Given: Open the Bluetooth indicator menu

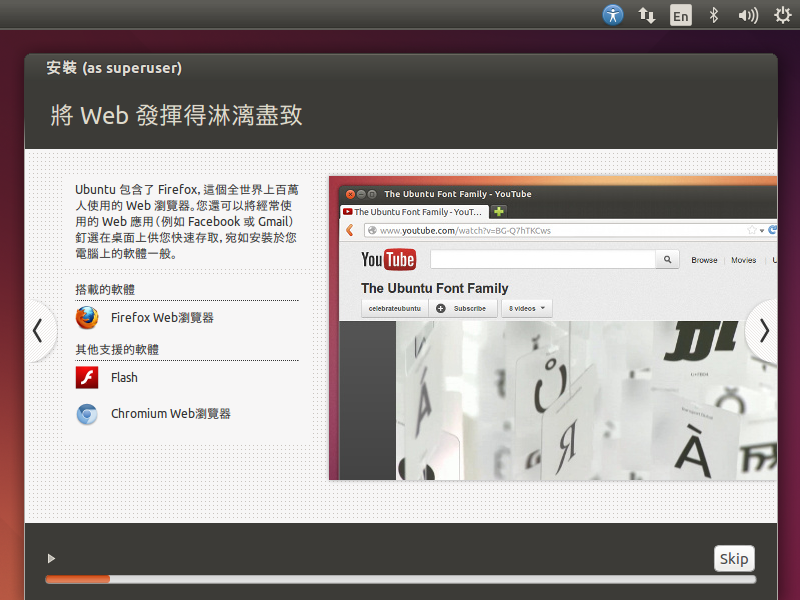Looking at the screenshot, I should coord(714,15).
